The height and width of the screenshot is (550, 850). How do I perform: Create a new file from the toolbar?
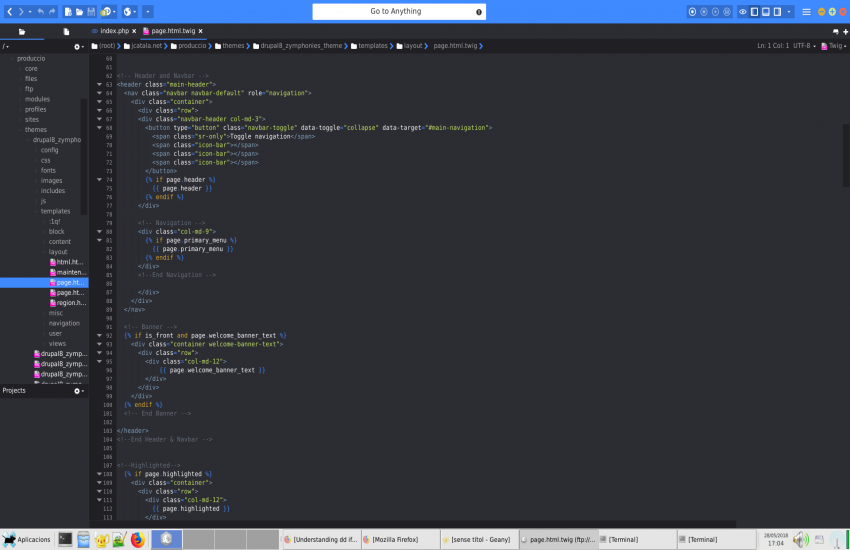coord(68,11)
